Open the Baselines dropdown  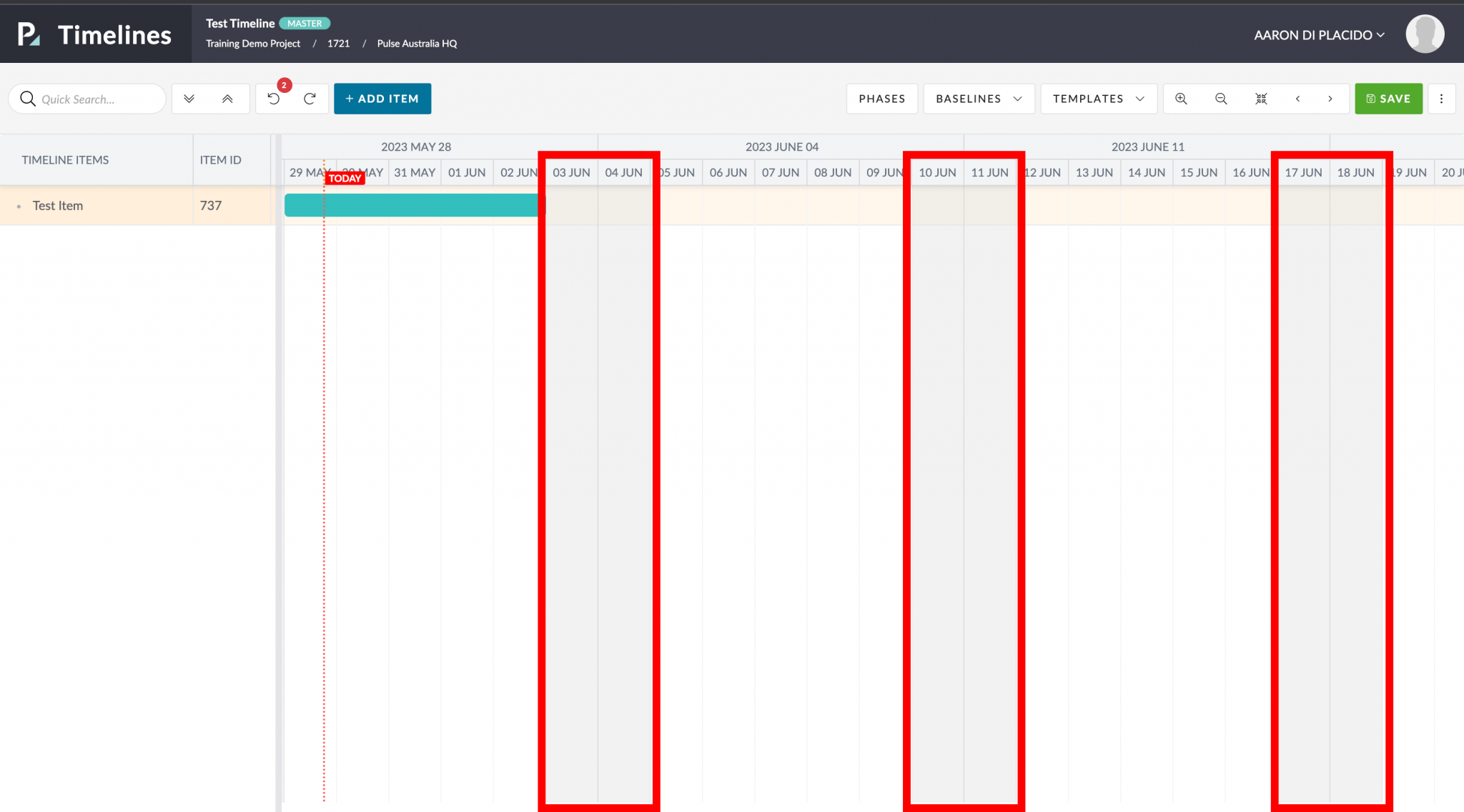click(x=978, y=99)
